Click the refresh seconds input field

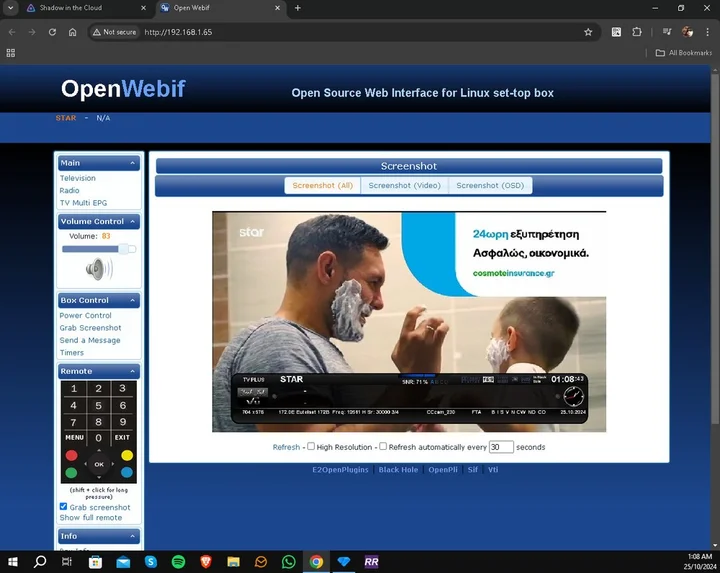click(x=501, y=447)
